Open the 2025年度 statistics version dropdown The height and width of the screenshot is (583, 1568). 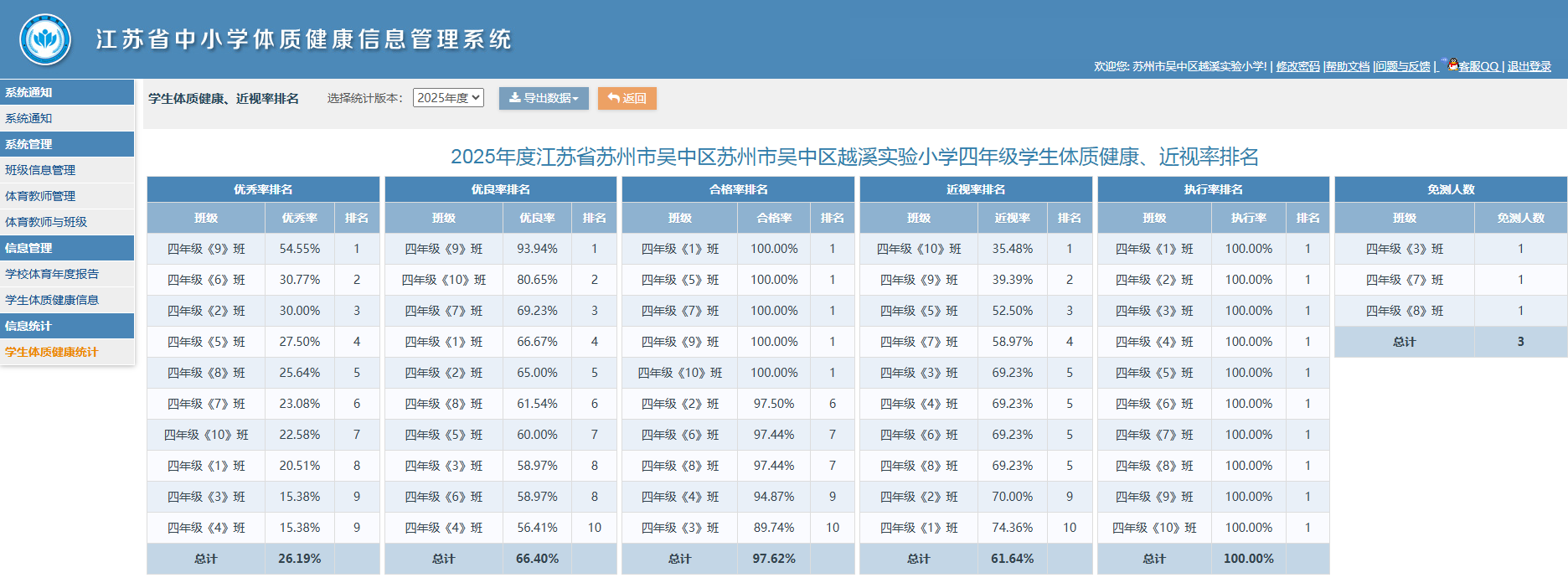pos(448,98)
